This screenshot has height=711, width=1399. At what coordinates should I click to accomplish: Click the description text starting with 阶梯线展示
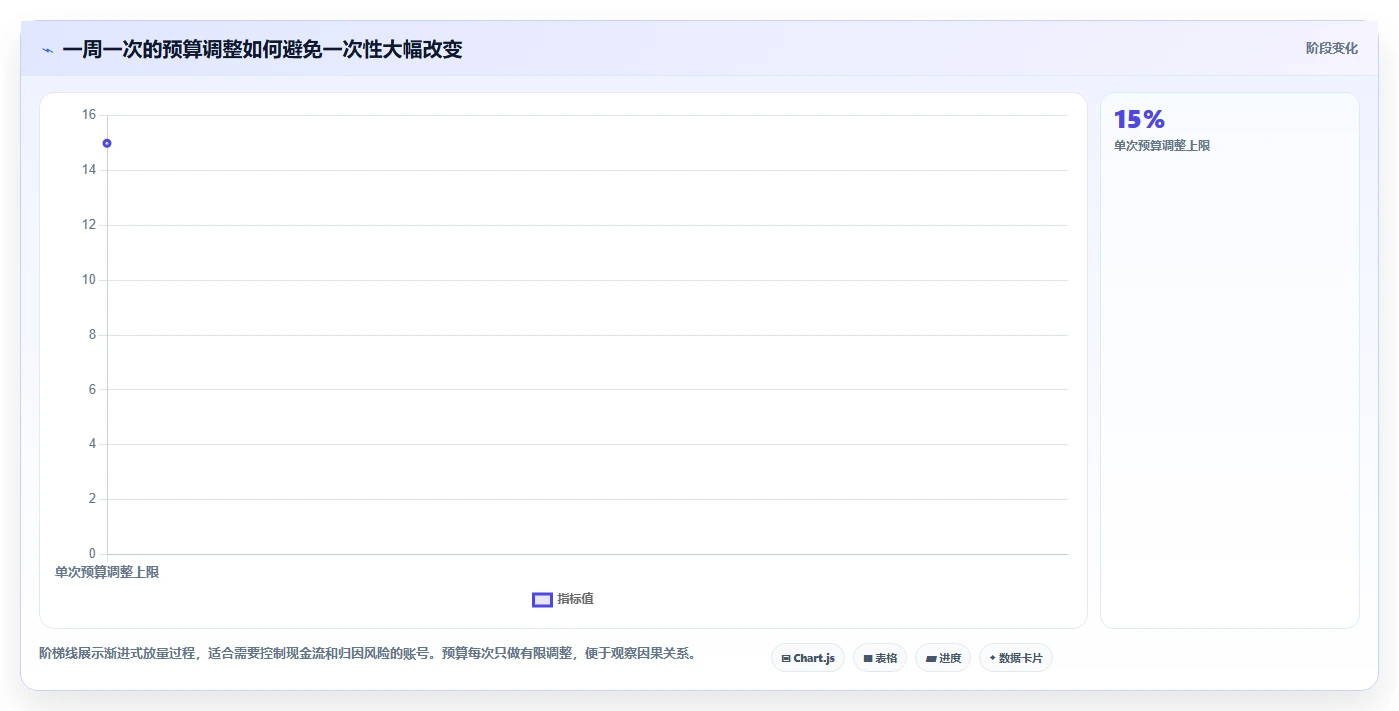point(367,654)
